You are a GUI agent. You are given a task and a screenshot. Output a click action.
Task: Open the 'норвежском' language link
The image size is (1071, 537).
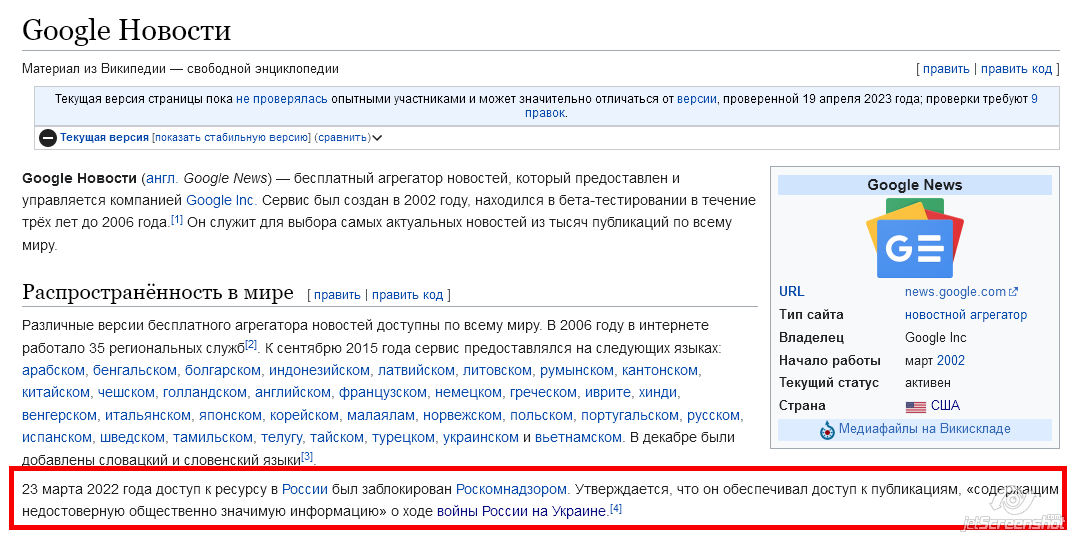(x=462, y=415)
